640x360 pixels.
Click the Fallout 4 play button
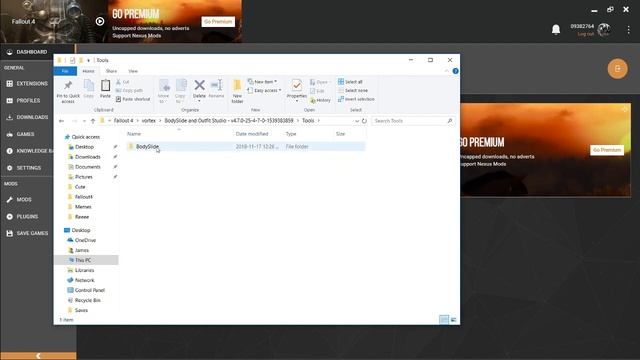coord(100,21)
